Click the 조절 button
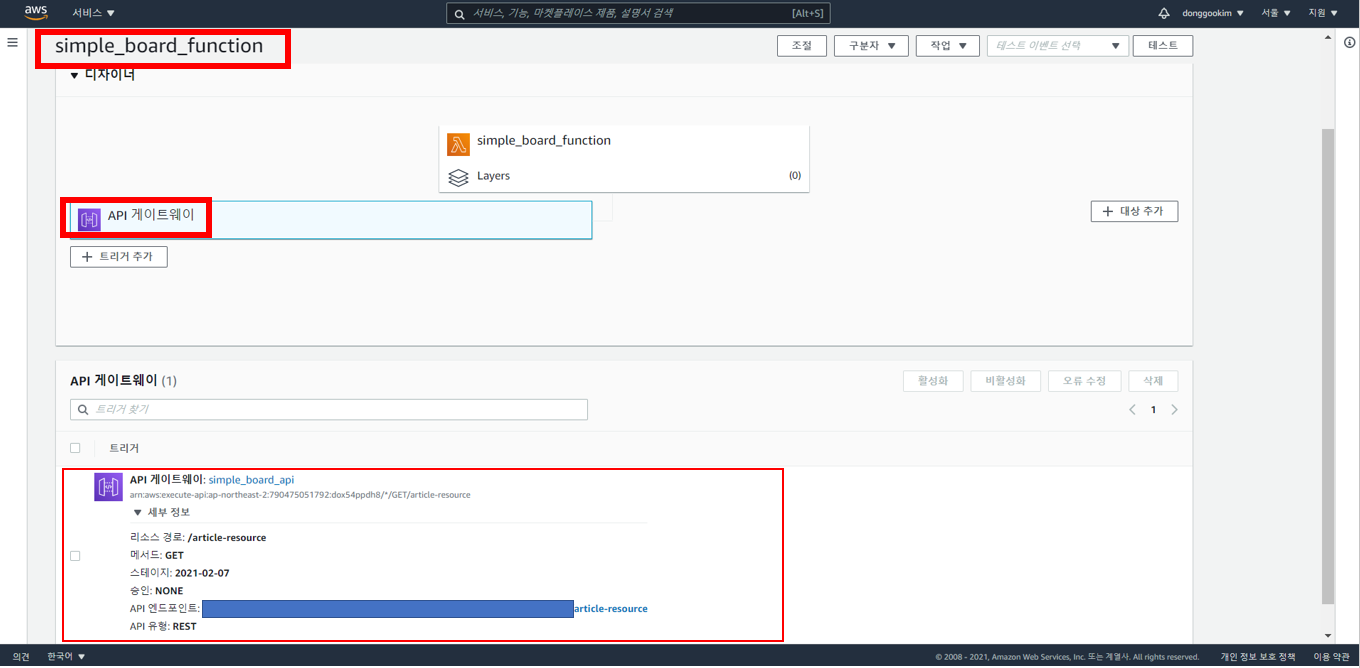The image size is (1360, 668). click(x=801, y=46)
